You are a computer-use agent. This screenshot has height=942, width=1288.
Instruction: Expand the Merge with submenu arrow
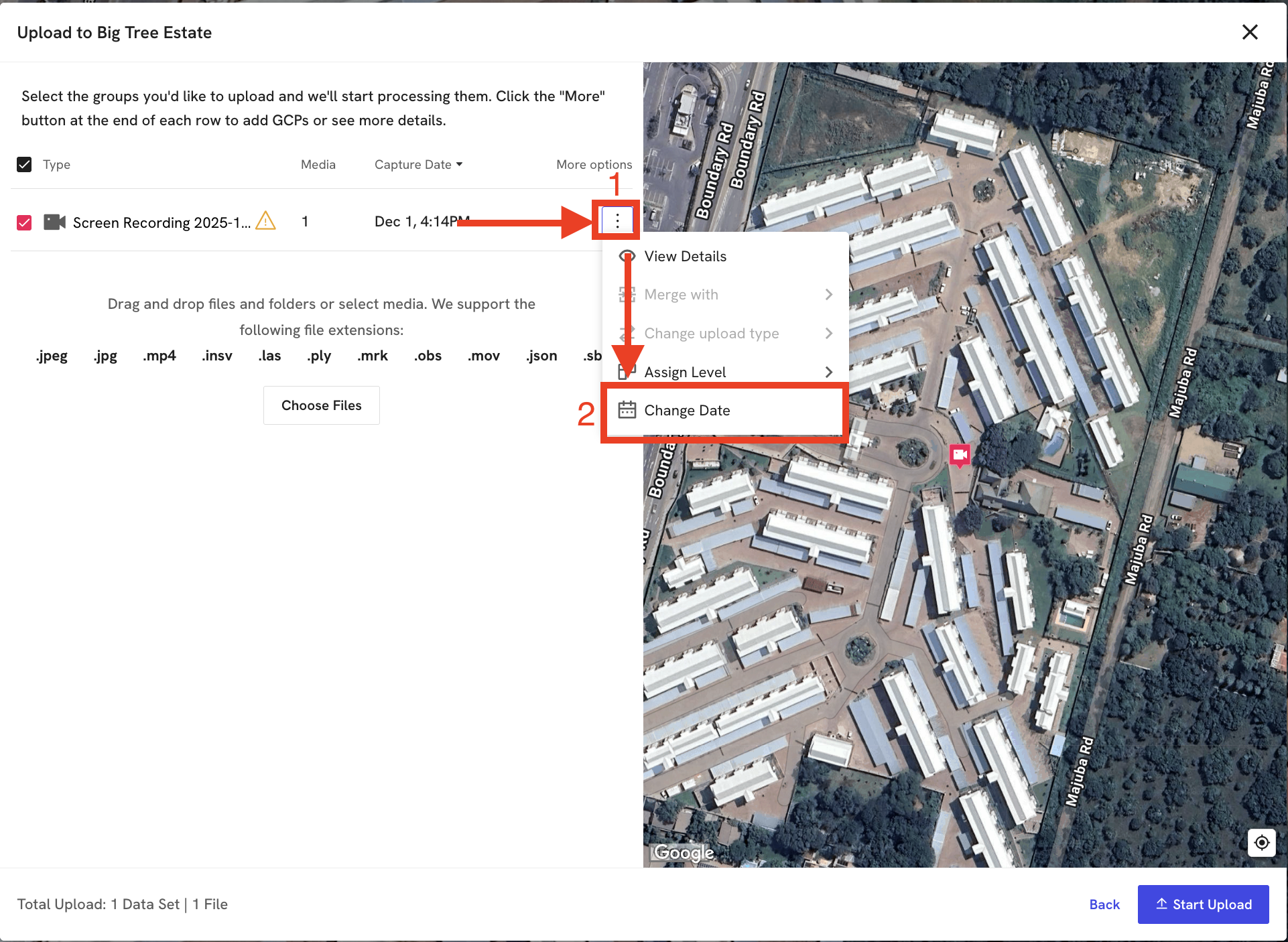[829, 295]
